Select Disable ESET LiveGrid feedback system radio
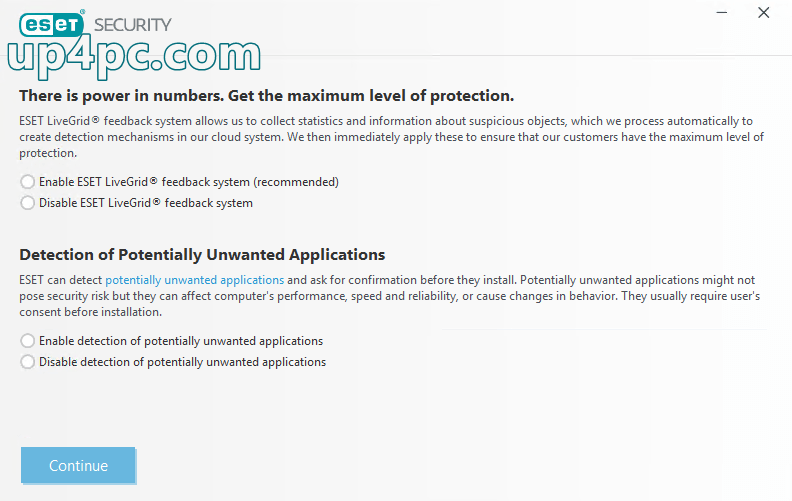 pyautogui.click(x=27, y=203)
